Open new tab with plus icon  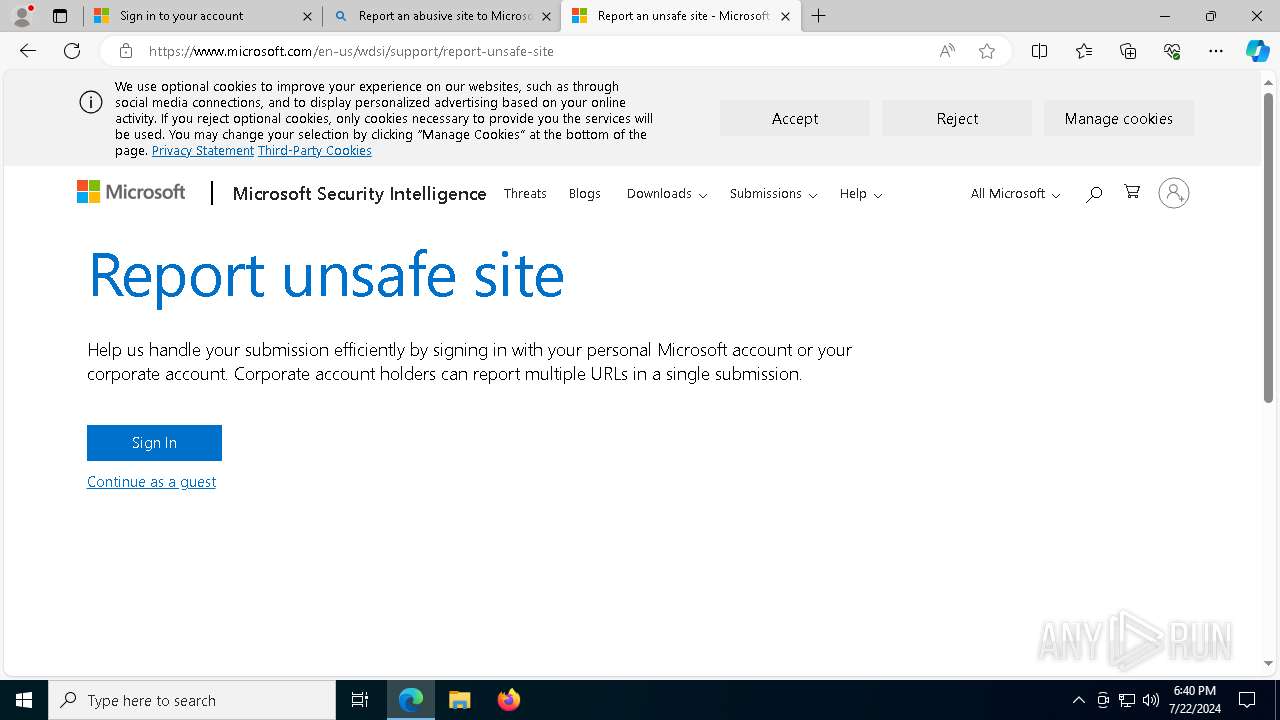click(819, 16)
